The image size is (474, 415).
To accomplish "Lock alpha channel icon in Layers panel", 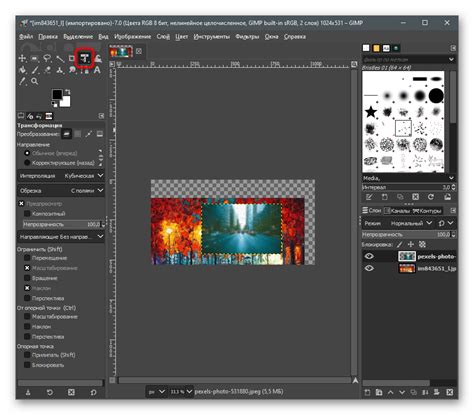I will (422, 244).
